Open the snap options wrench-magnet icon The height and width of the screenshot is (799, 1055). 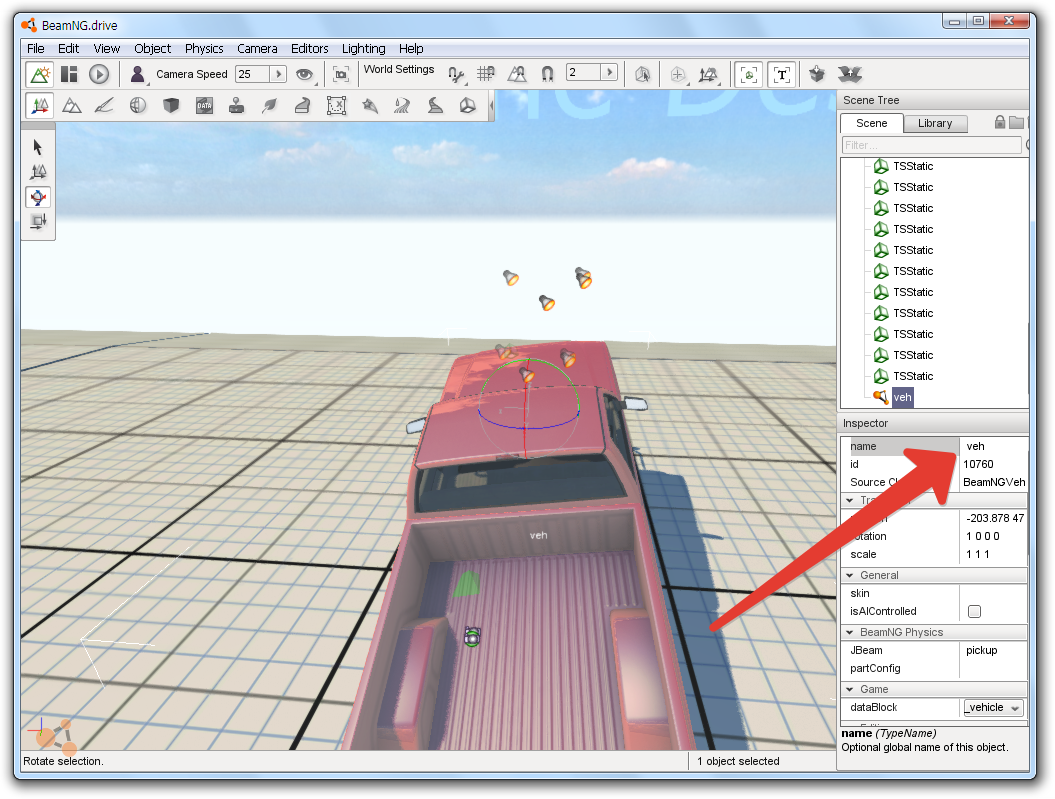[x=457, y=74]
